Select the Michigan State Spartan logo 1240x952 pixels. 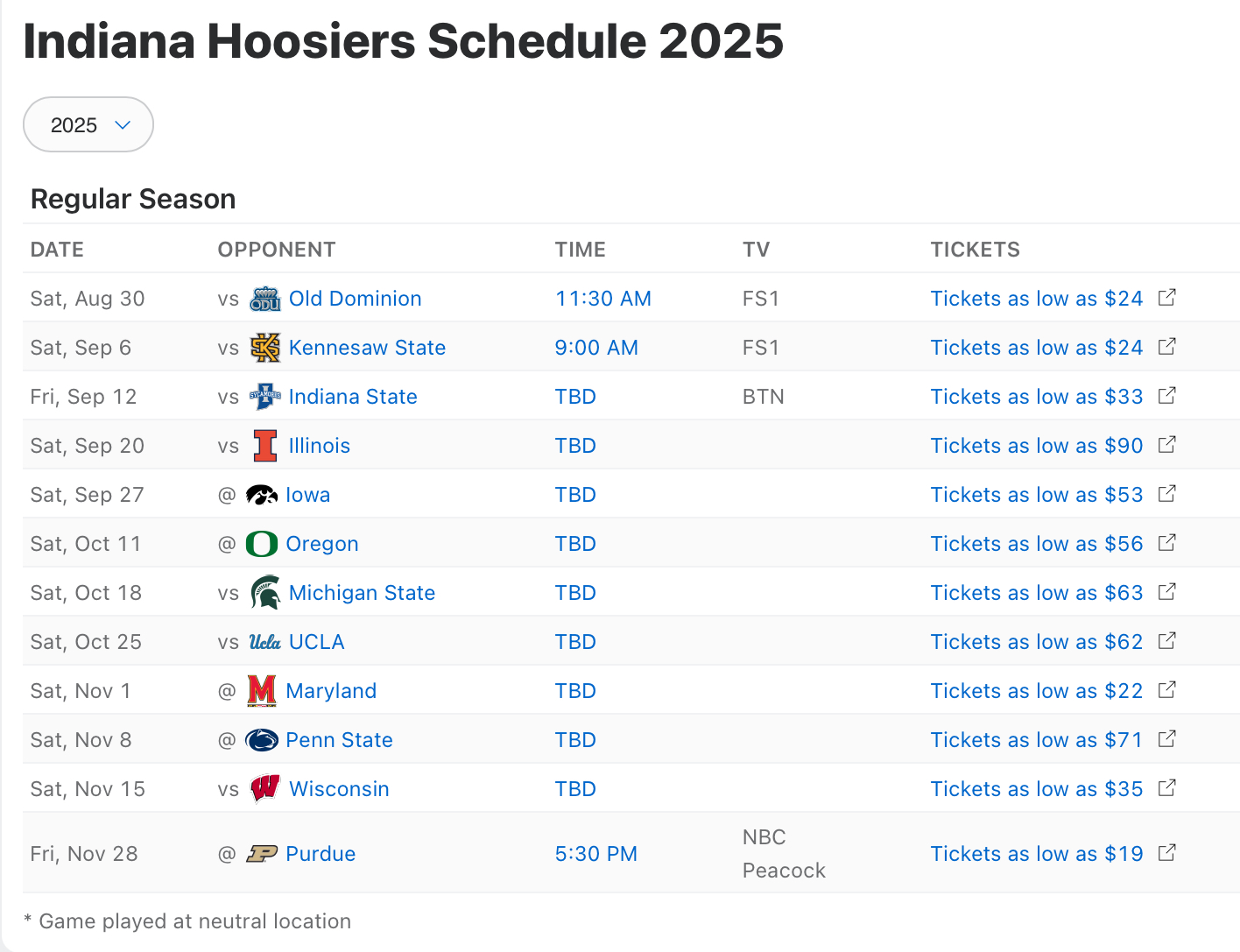tap(264, 593)
